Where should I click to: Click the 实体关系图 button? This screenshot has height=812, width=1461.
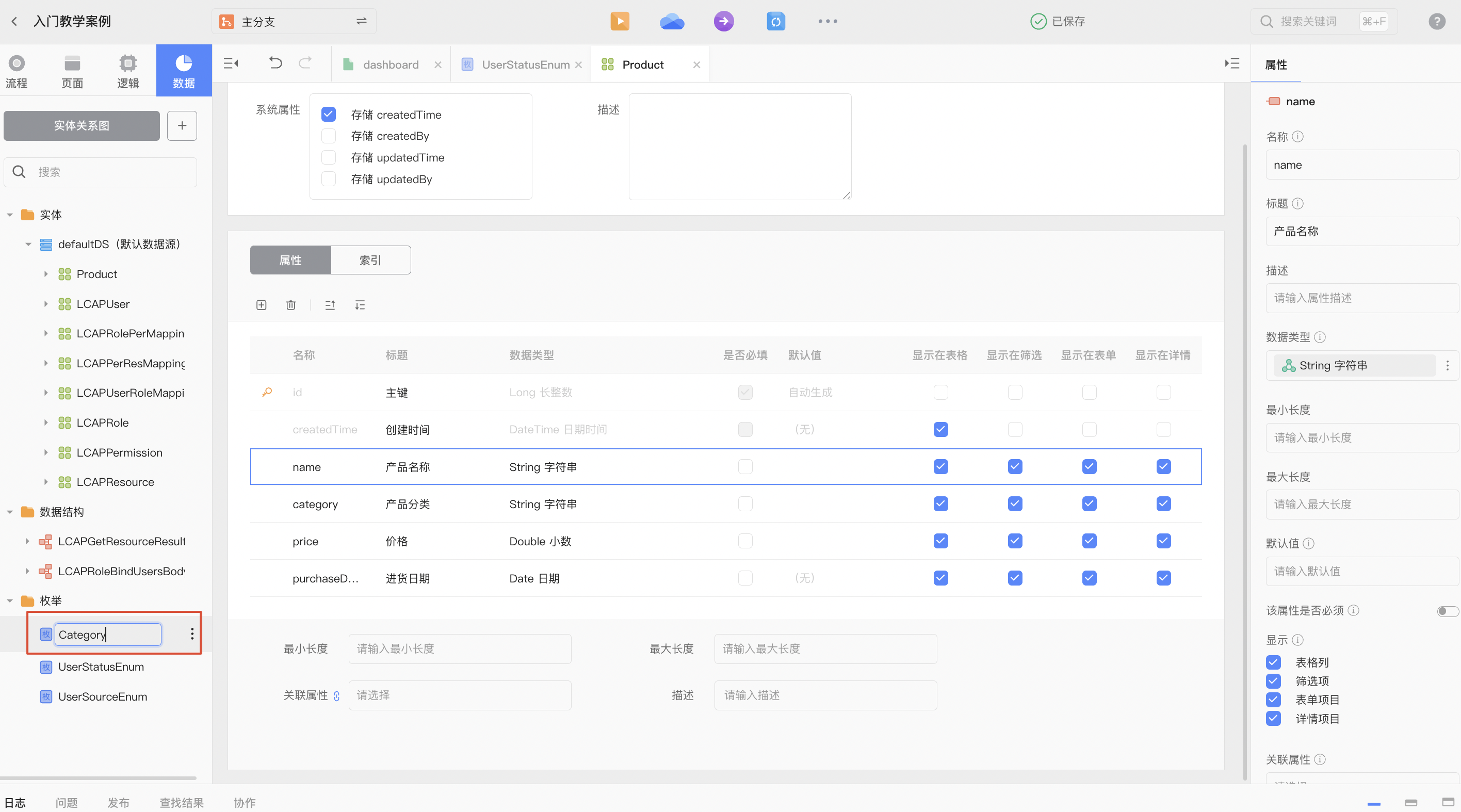pos(82,126)
